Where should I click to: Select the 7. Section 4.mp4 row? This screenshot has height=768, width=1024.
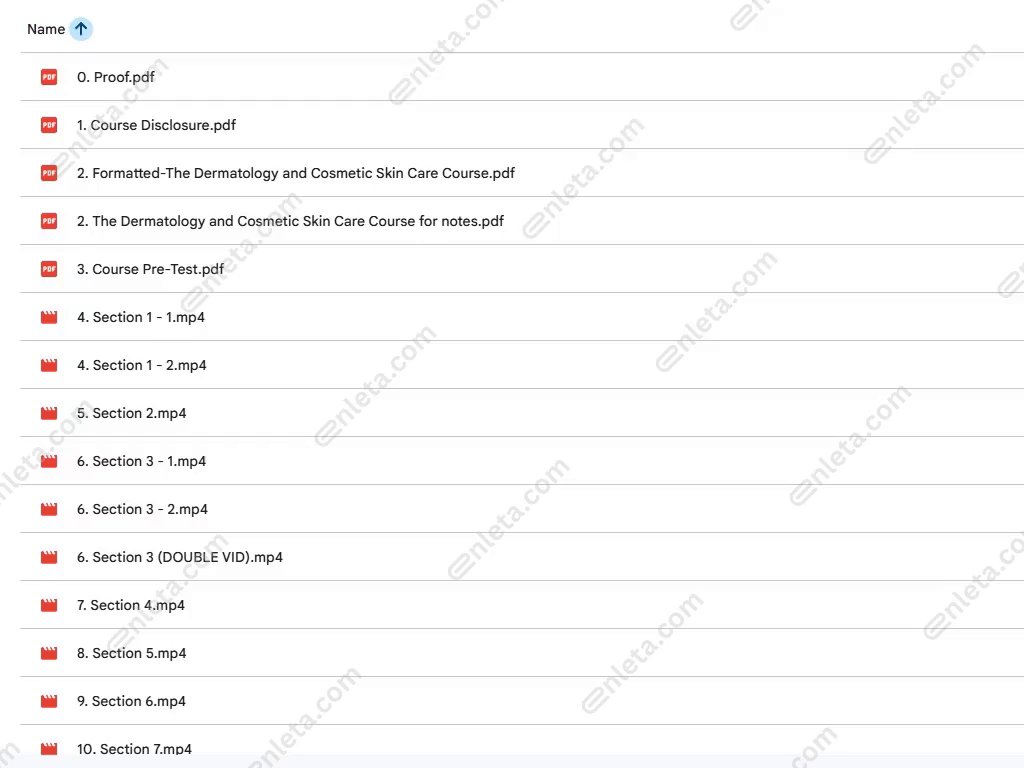coord(131,605)
